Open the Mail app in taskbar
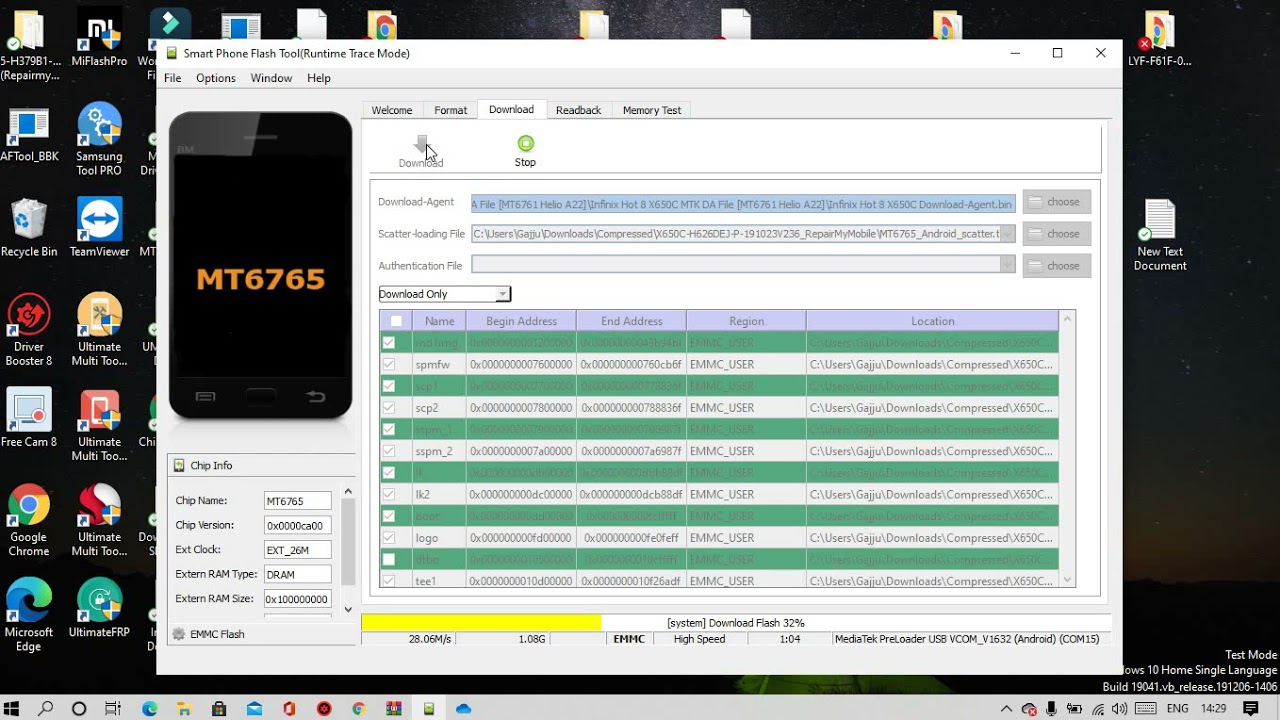The width and height of the screenshot is (1280, 720). tap(254, 708)
